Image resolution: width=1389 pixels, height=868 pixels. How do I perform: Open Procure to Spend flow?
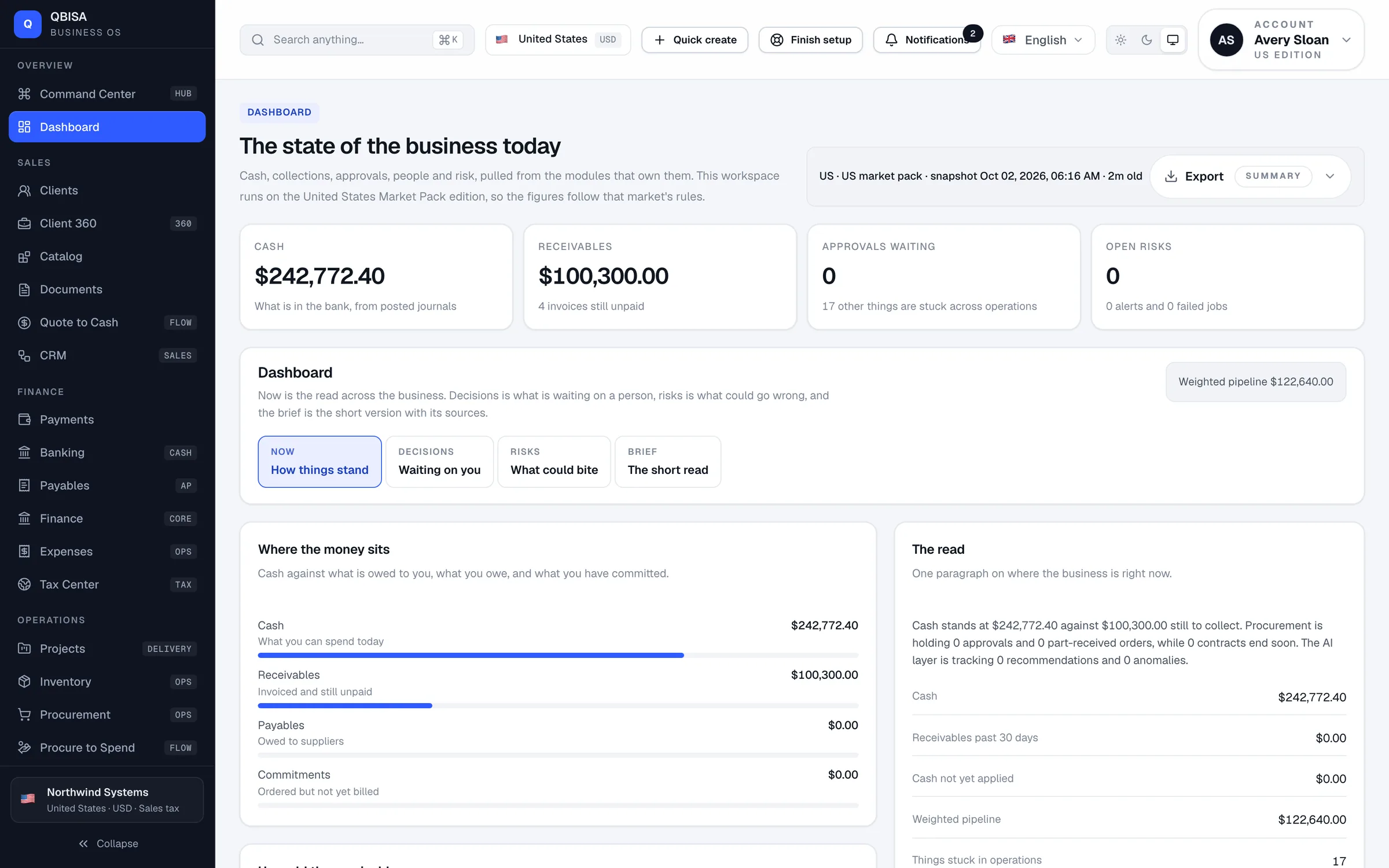(x=107, y=748)
